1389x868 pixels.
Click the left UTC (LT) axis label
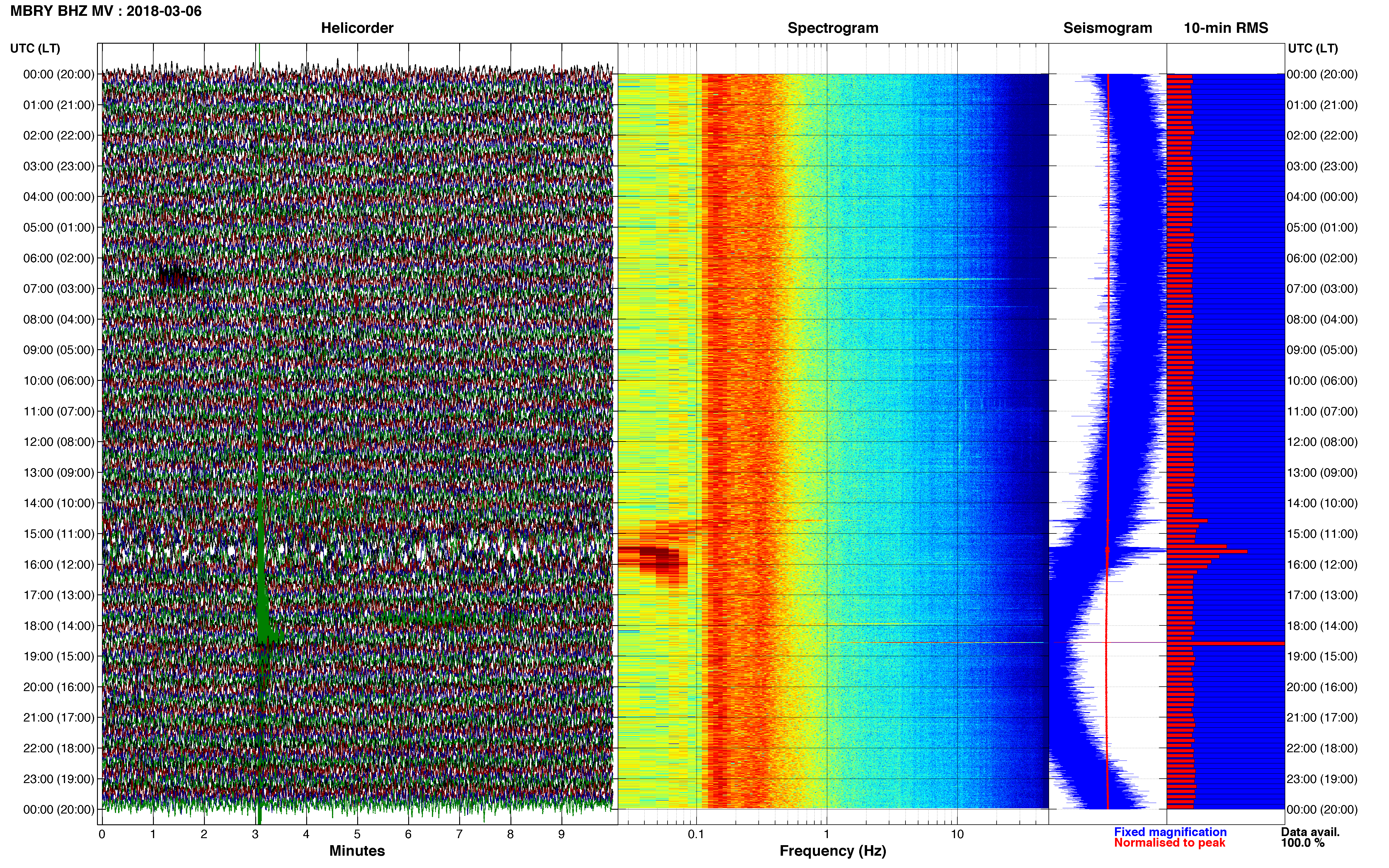[35, 48]
